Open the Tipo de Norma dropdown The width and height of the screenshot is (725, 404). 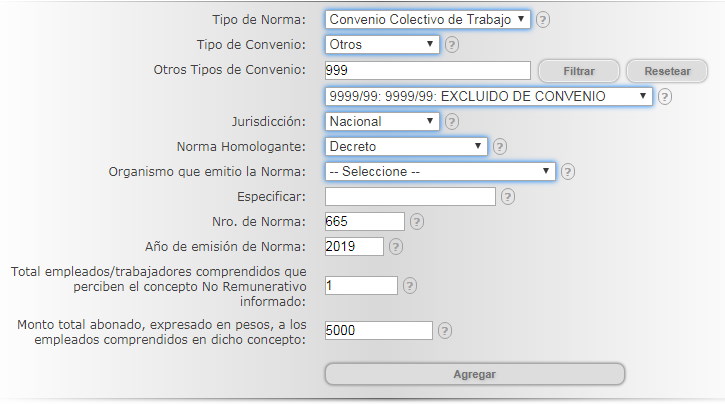point(428,19)
